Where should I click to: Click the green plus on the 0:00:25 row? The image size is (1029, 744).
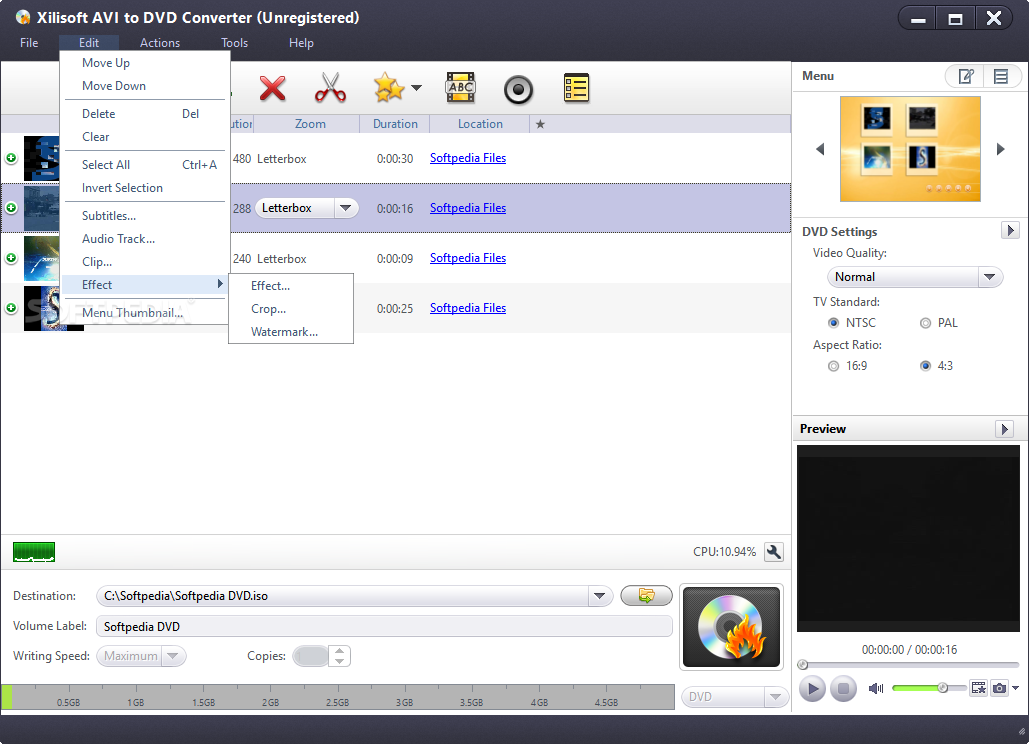coord(11,308)
